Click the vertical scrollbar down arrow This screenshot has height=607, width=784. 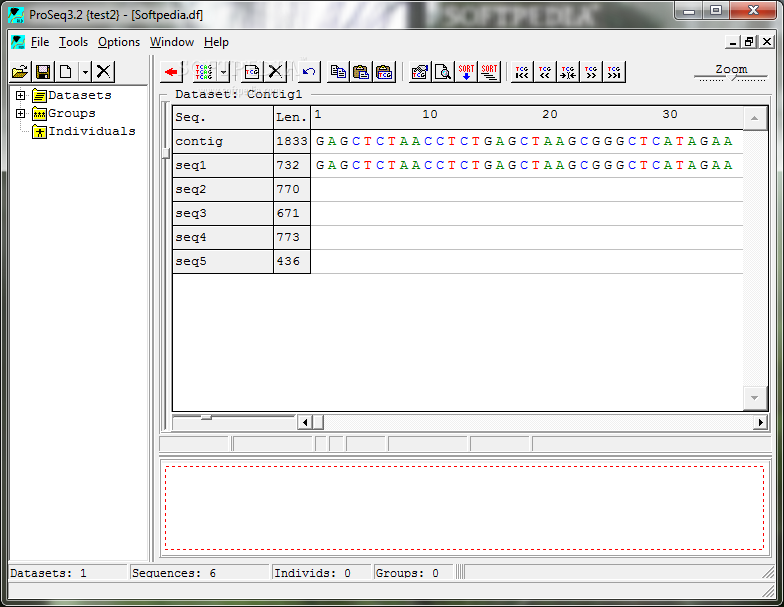tap(754, 398)
